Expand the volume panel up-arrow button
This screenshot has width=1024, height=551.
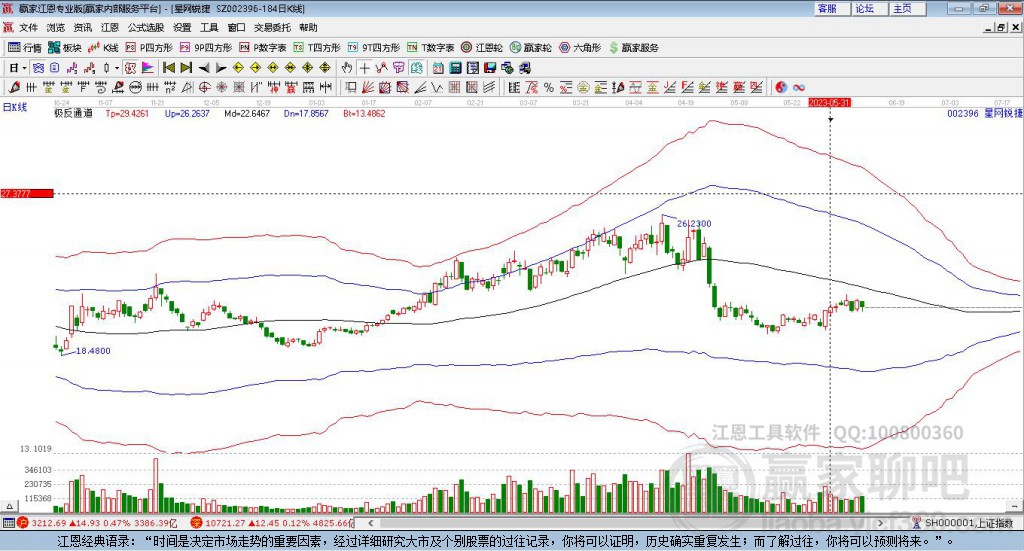[9, 506]
